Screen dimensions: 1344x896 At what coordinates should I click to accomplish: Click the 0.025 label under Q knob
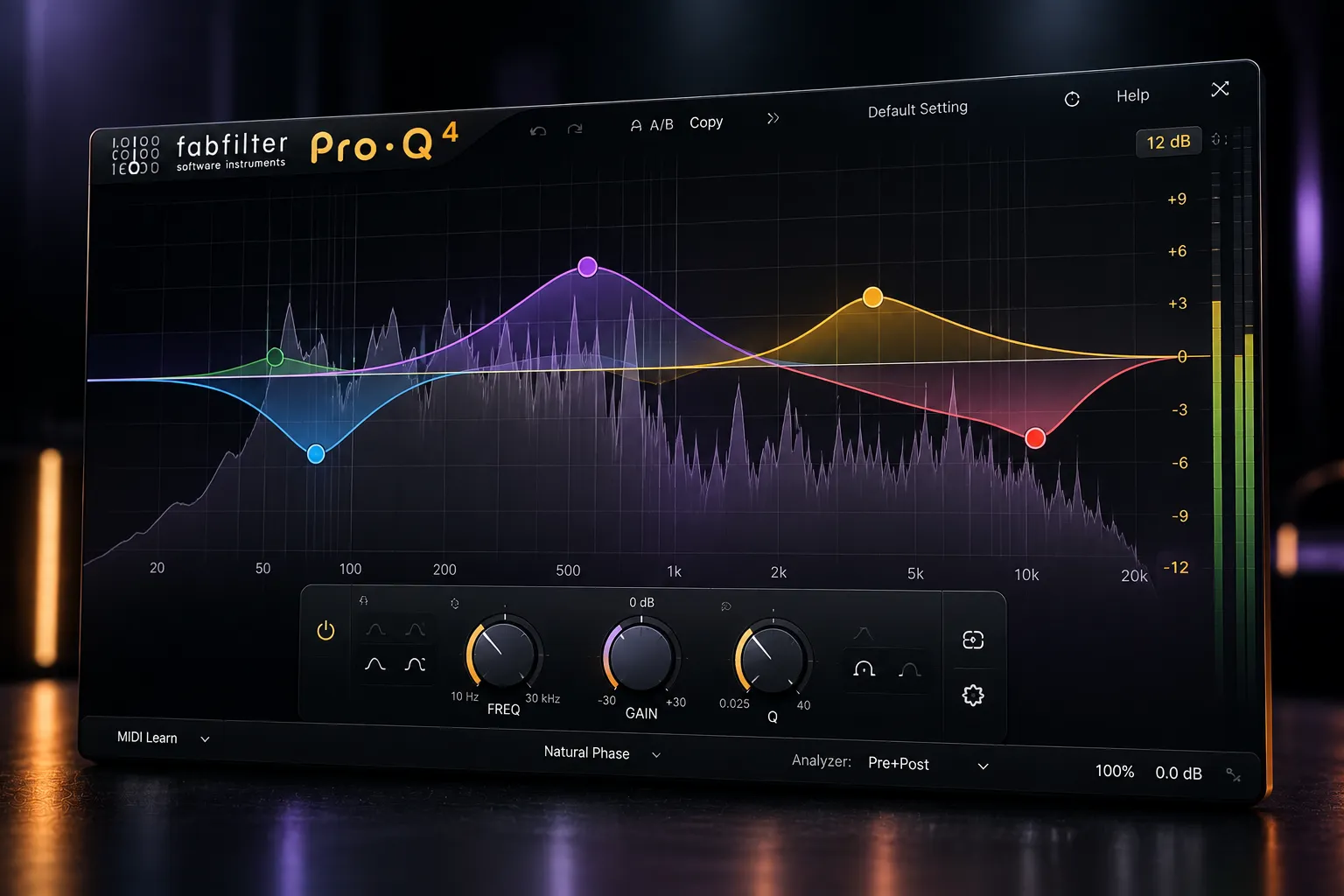(x=734, y=703)
